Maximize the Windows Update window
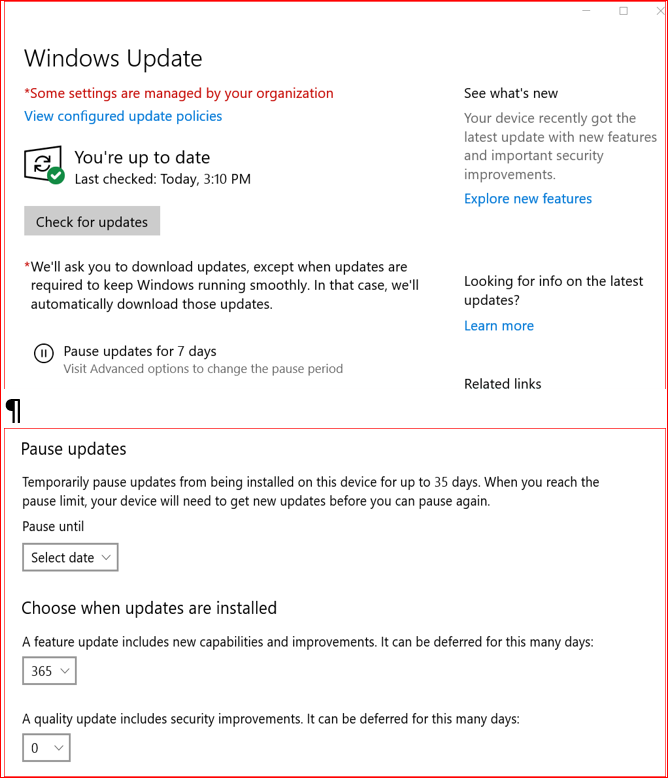This screenshot has width=668, height=778. [623, 11]
